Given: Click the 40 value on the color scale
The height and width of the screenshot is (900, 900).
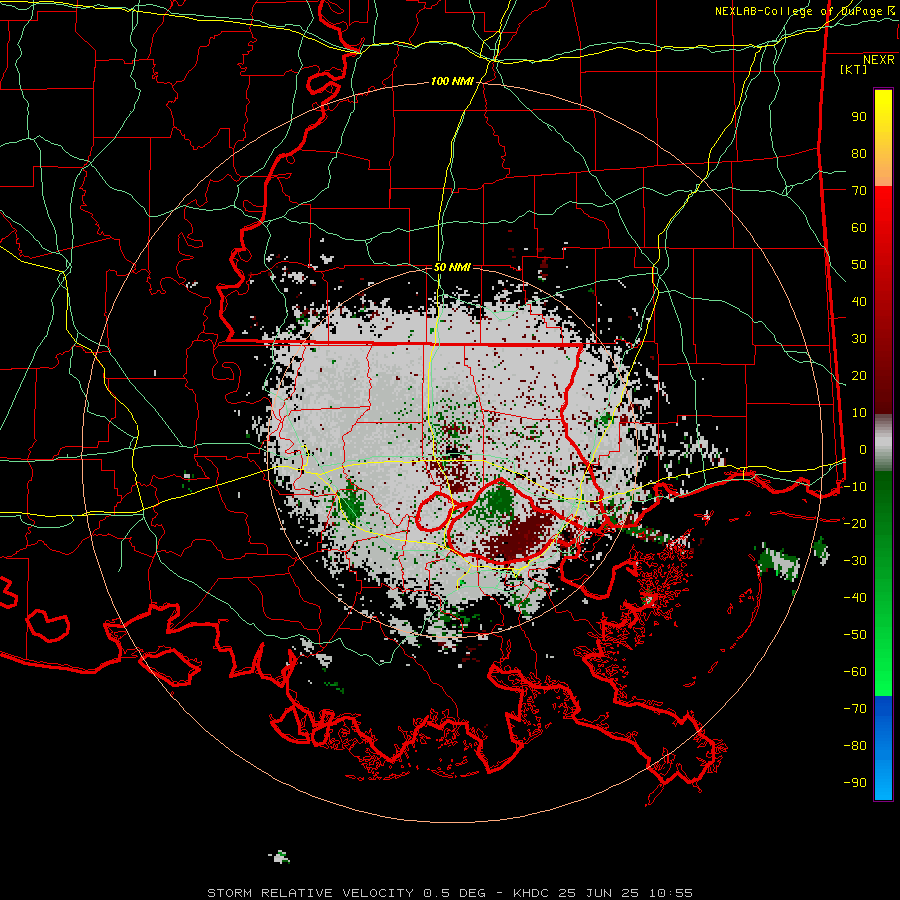Looking at the screenshot, I should click(x=859, y=302).
